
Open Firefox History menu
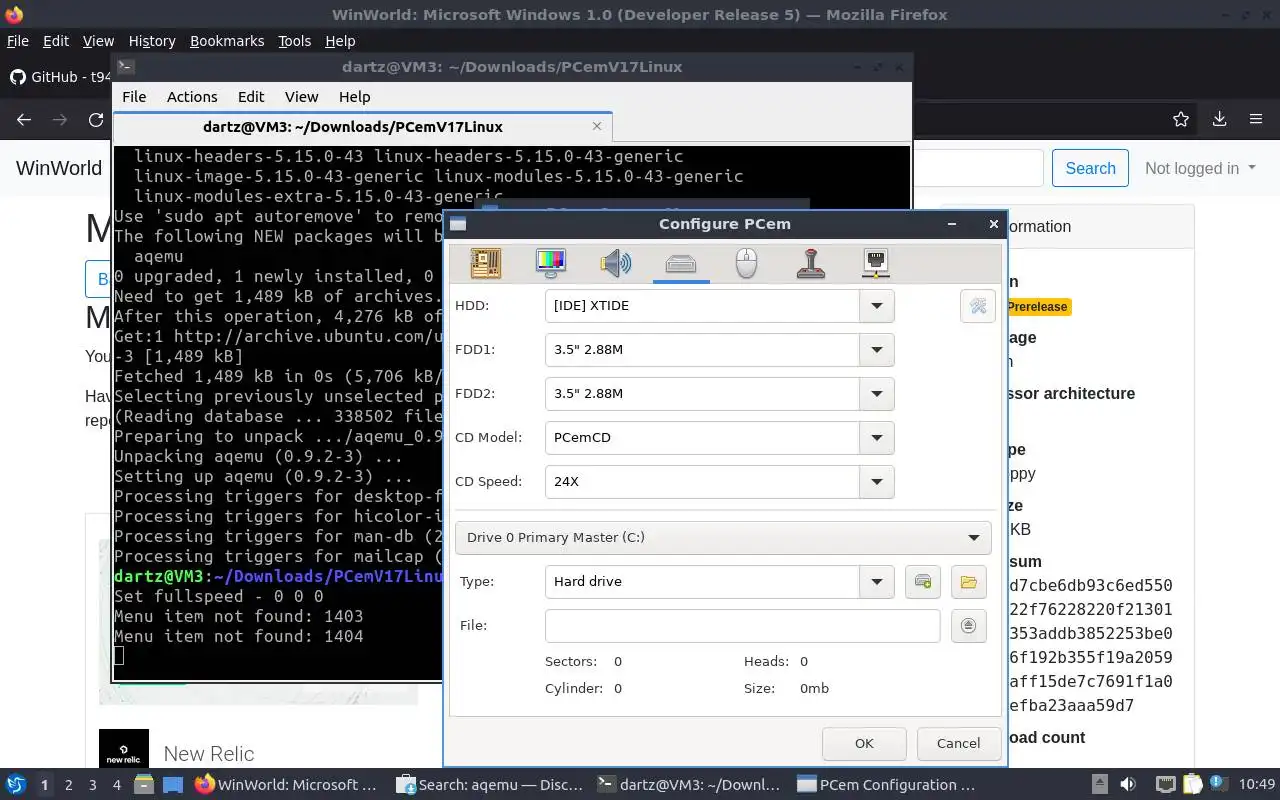(152, 41)
